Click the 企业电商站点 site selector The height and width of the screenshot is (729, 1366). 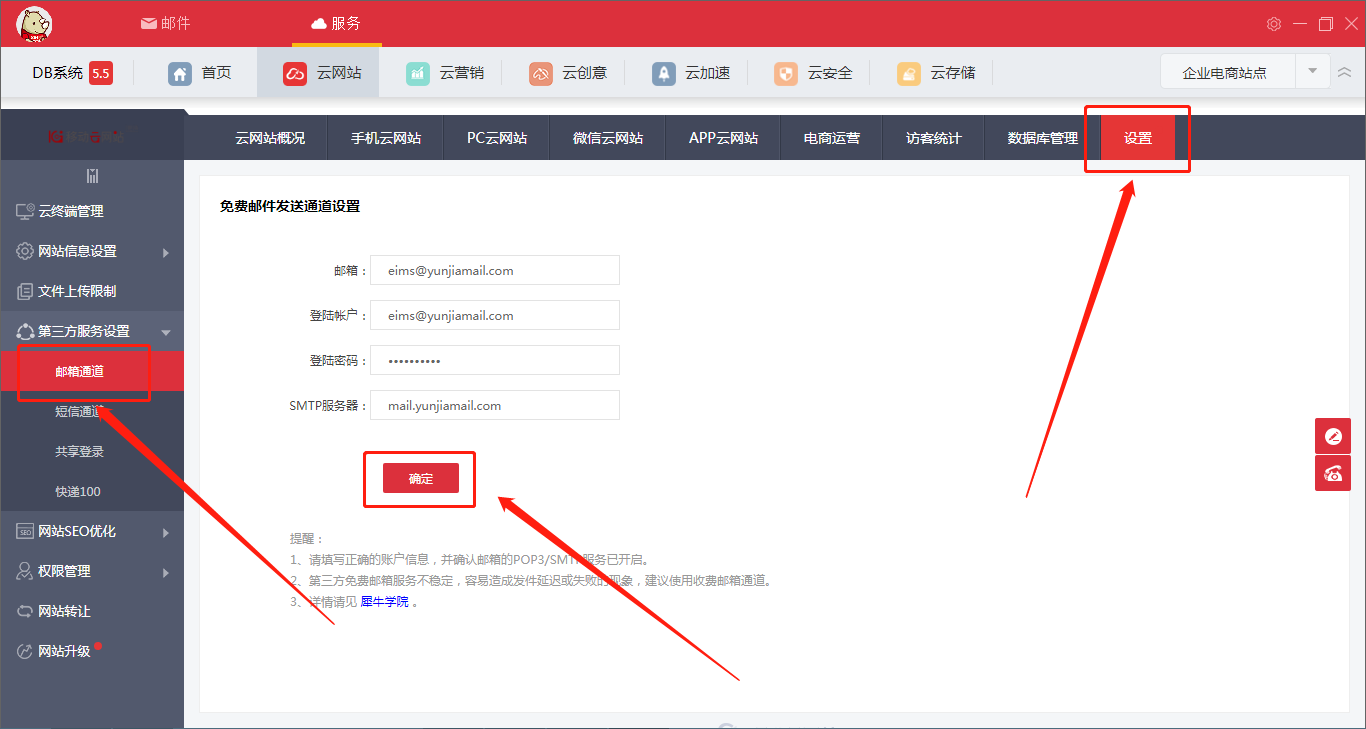click(x=1227, y=72)
